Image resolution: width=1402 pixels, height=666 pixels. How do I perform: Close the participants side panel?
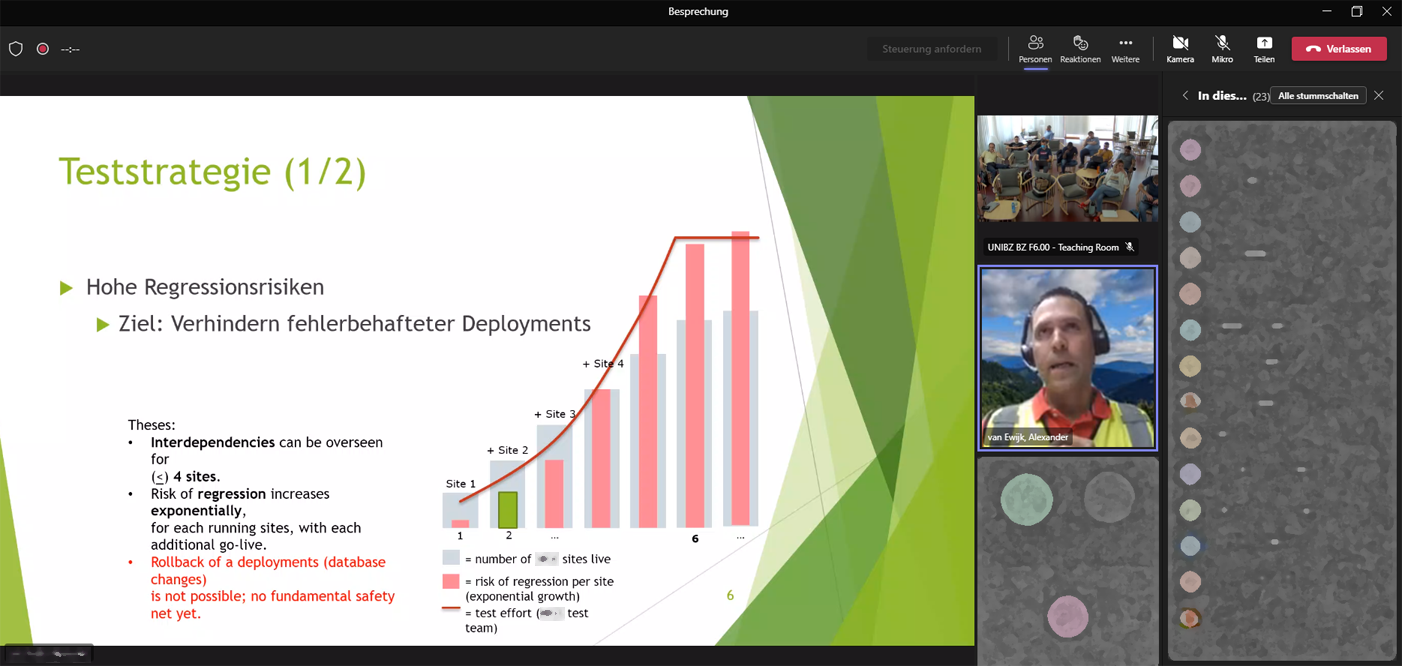[1379, 96]
